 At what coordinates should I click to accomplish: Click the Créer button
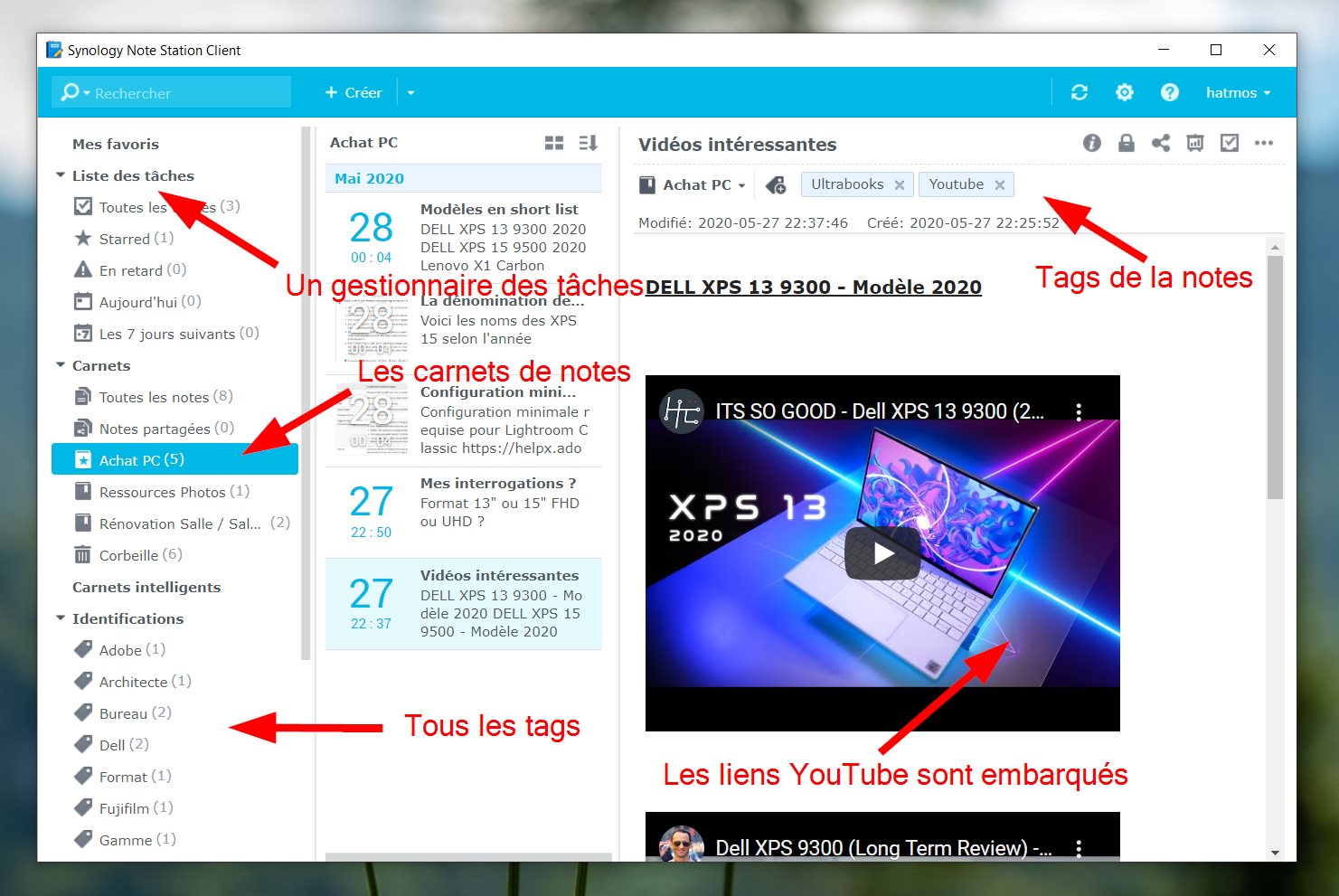pos(354,92)
